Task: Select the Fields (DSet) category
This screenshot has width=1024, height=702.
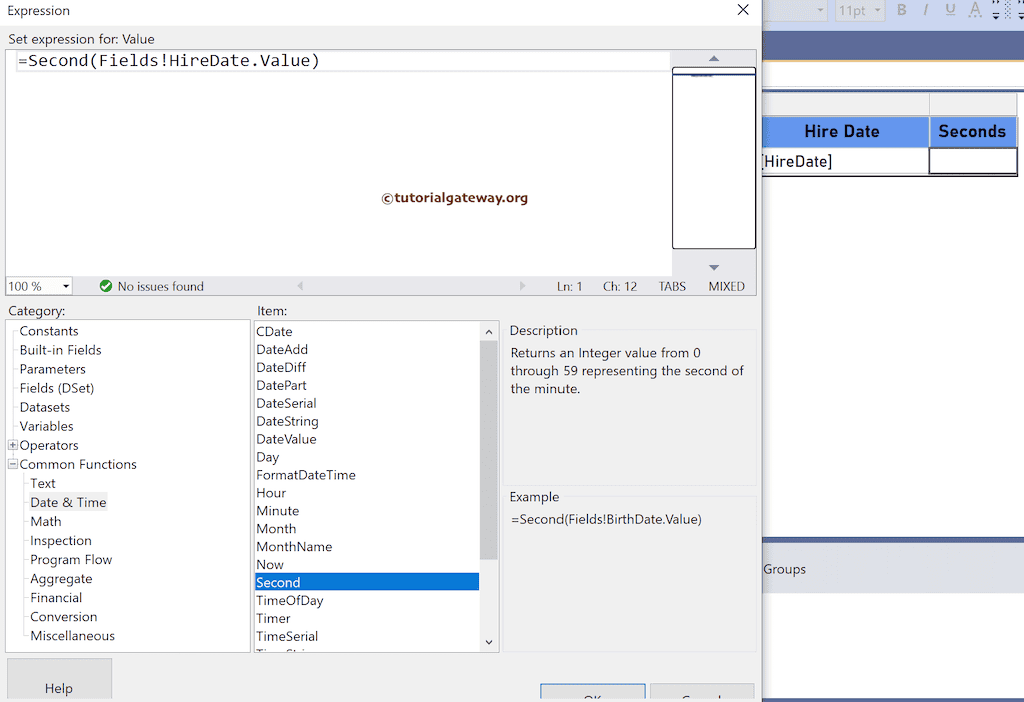Action: (57, 388)
